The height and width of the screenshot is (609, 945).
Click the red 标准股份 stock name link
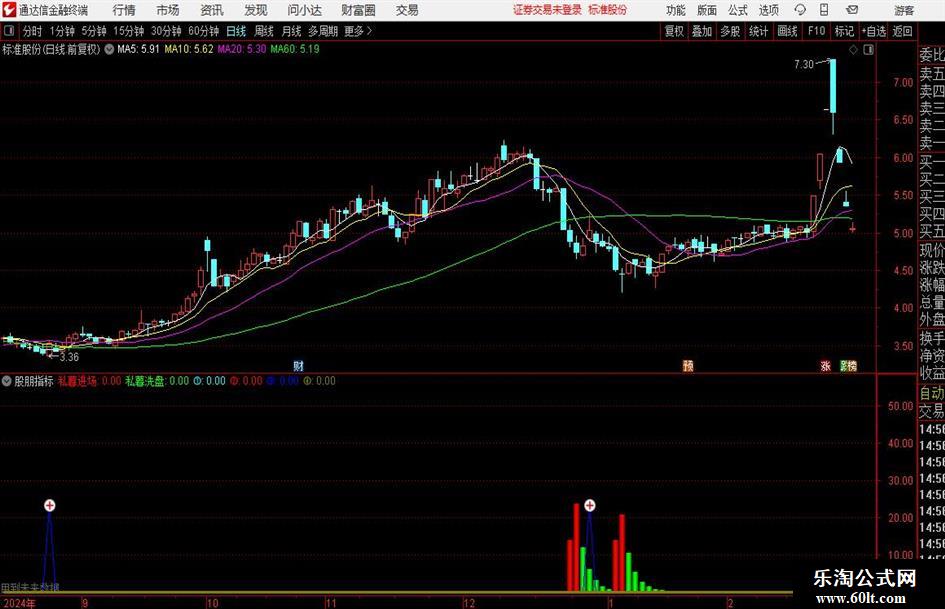click(608, 10)
